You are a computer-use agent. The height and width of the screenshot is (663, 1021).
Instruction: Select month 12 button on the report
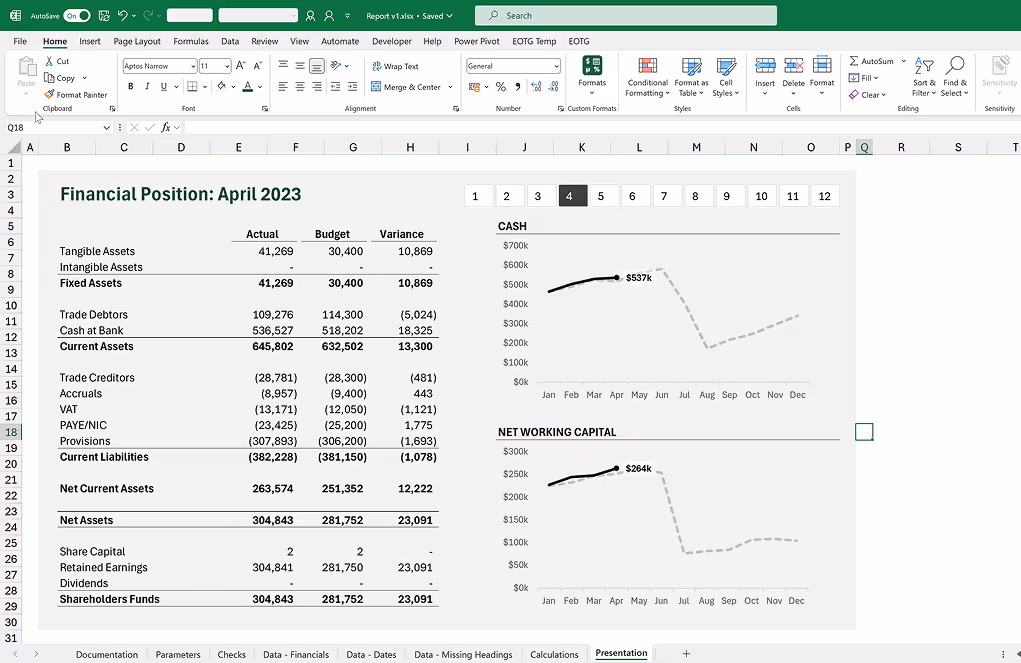click(x=824, y=196)
